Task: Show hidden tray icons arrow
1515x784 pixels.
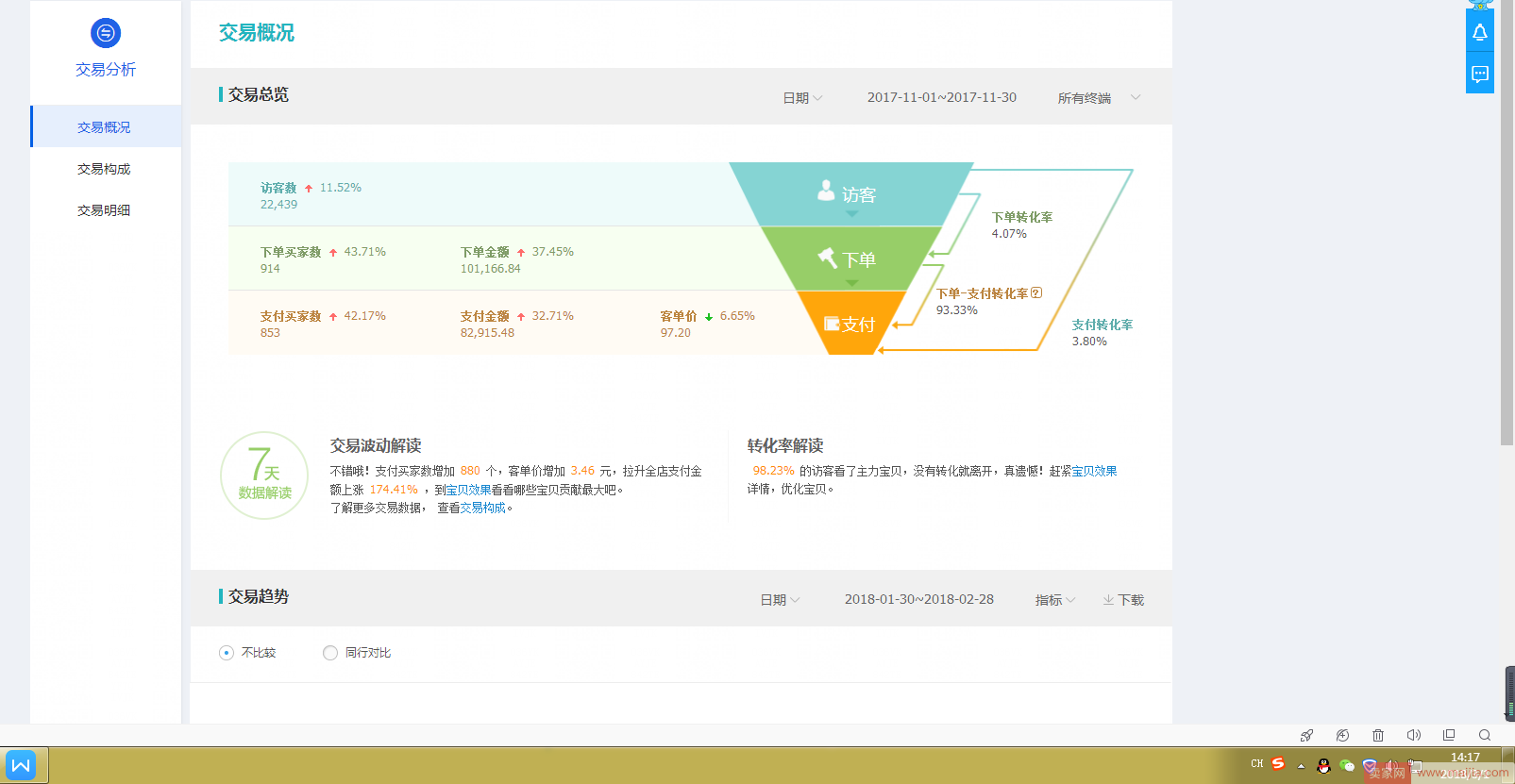Action: pos(1301,766)
